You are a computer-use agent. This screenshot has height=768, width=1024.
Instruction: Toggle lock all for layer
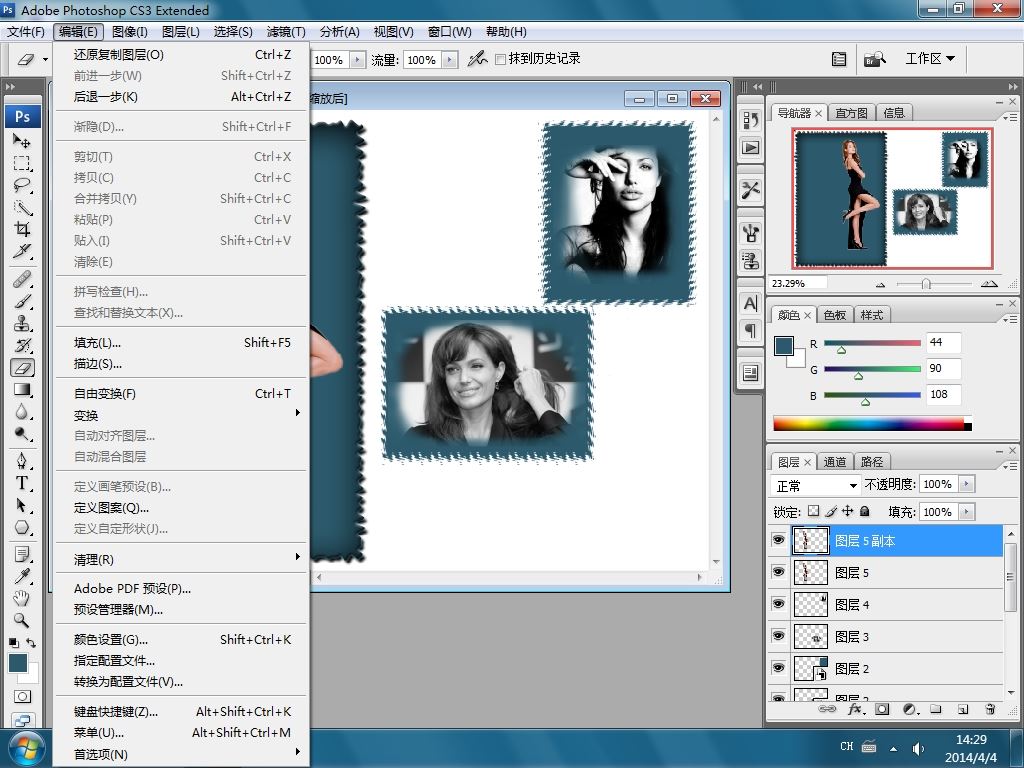(865, 511)
